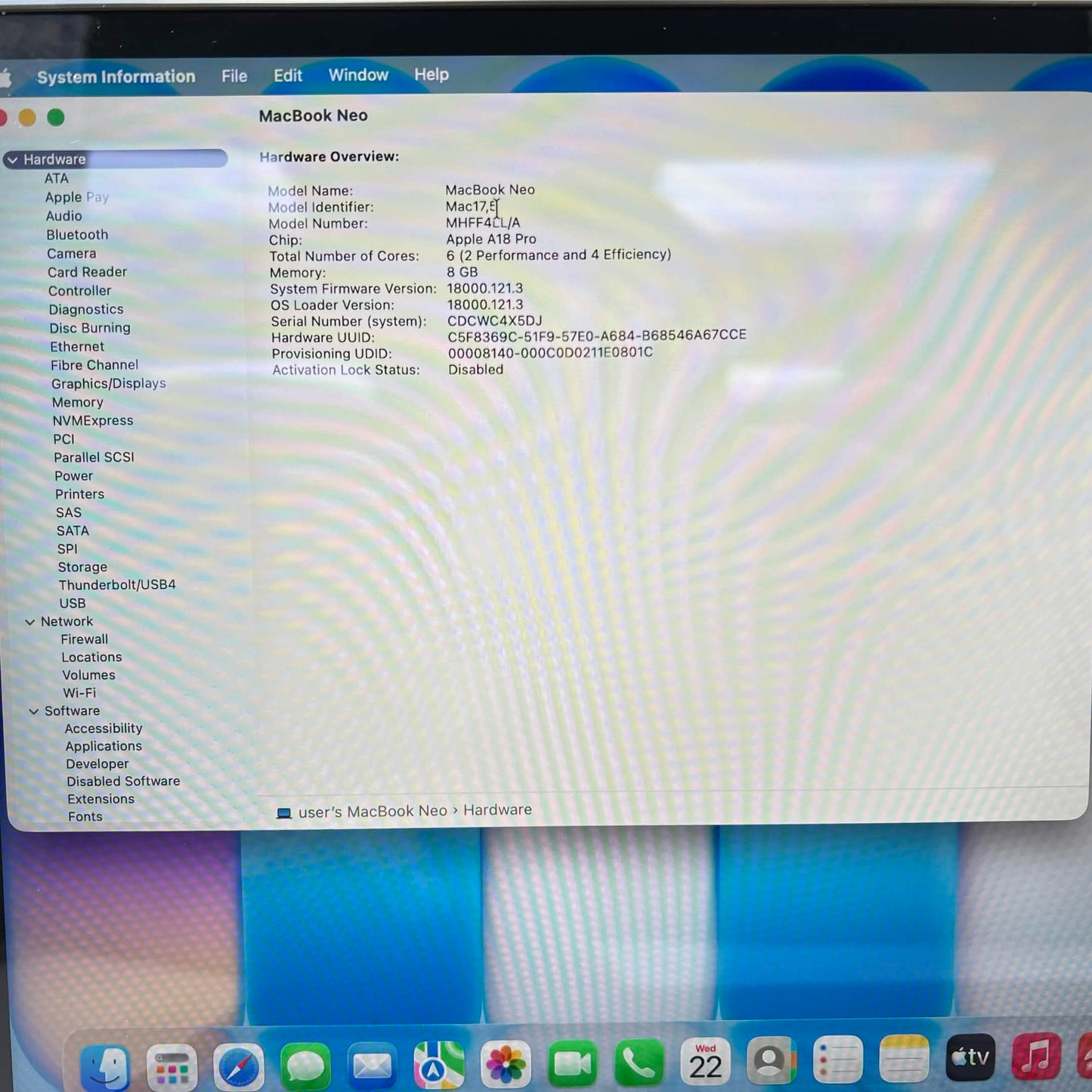Open the Help menu
This screenshot has height=1092, width=1092.
(x=432, y=74)
